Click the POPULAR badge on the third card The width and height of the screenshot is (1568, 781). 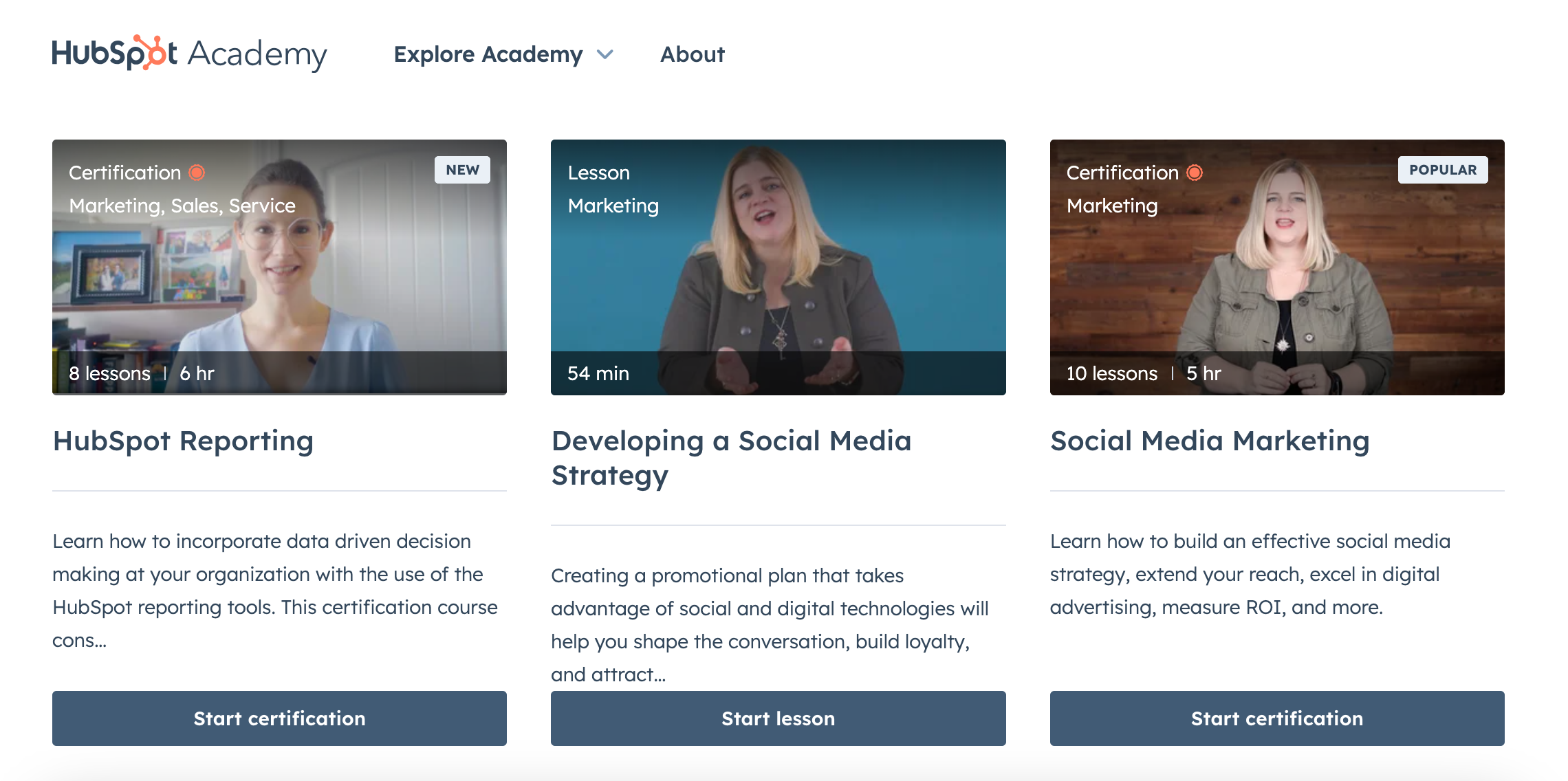[x=1442, y=170]
